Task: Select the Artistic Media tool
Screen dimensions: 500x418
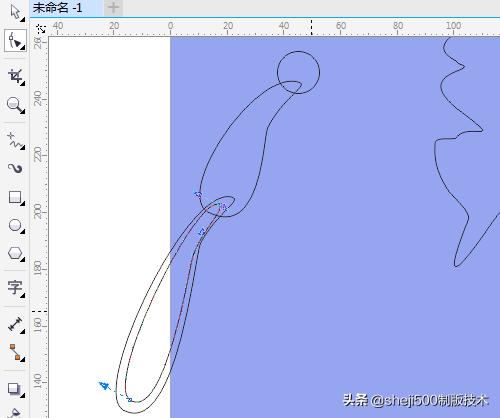Action: coord(15,169)
